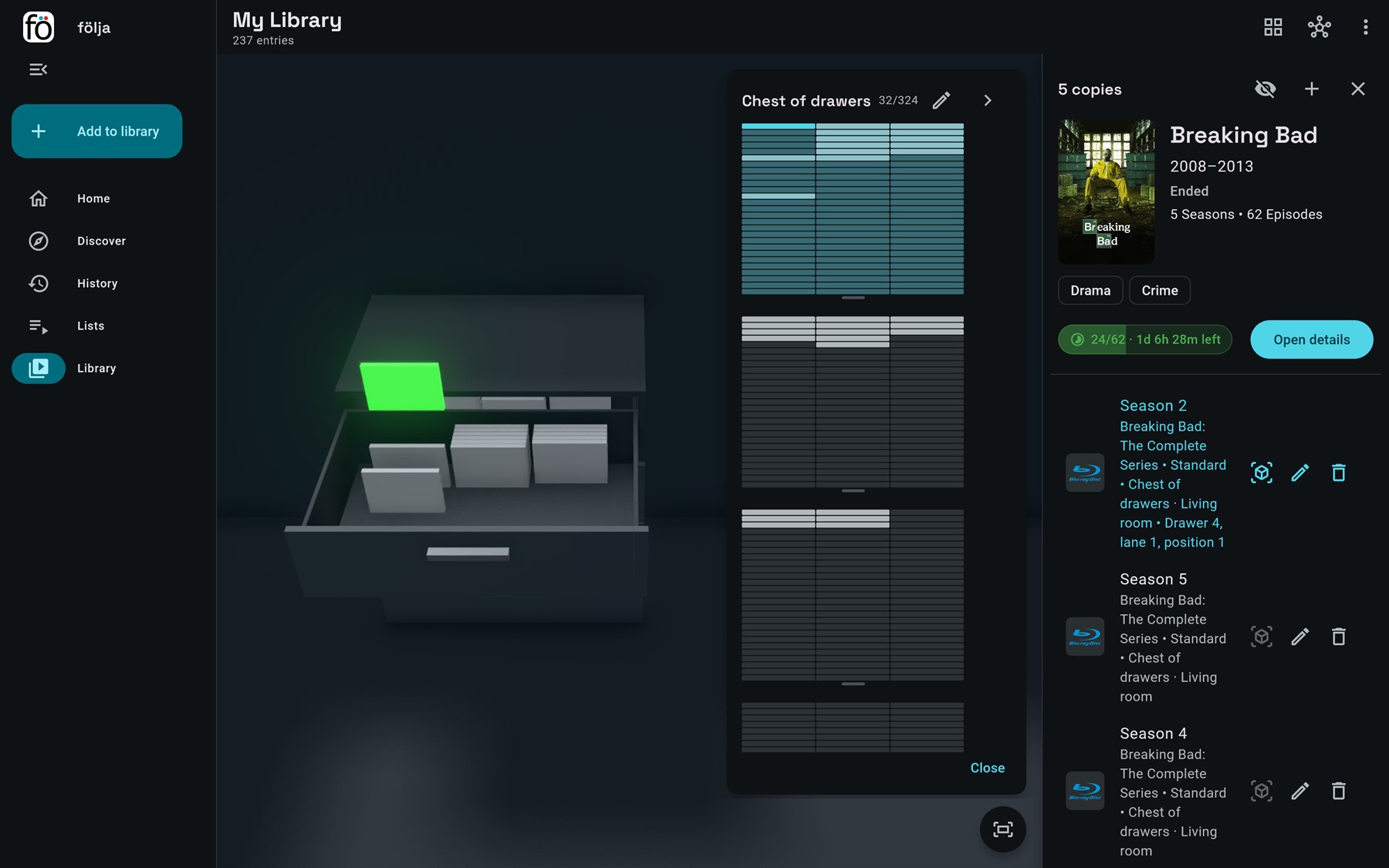The height and width of the screenshot is (868, 1389).
Task: Select the Drama genre chip
Action: (1090, 290)
